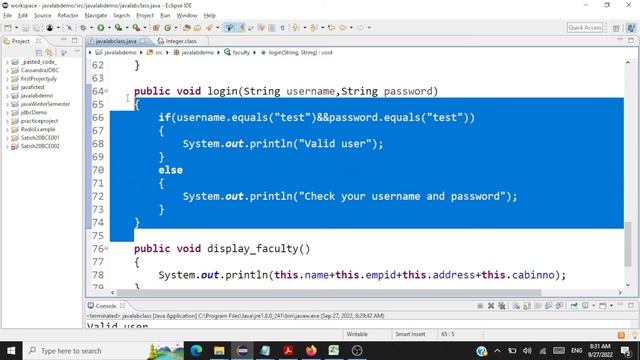The height and width of the screenshot is (360, 640).
Task: Expand the RedisExample project node
Action: (7, 129)
